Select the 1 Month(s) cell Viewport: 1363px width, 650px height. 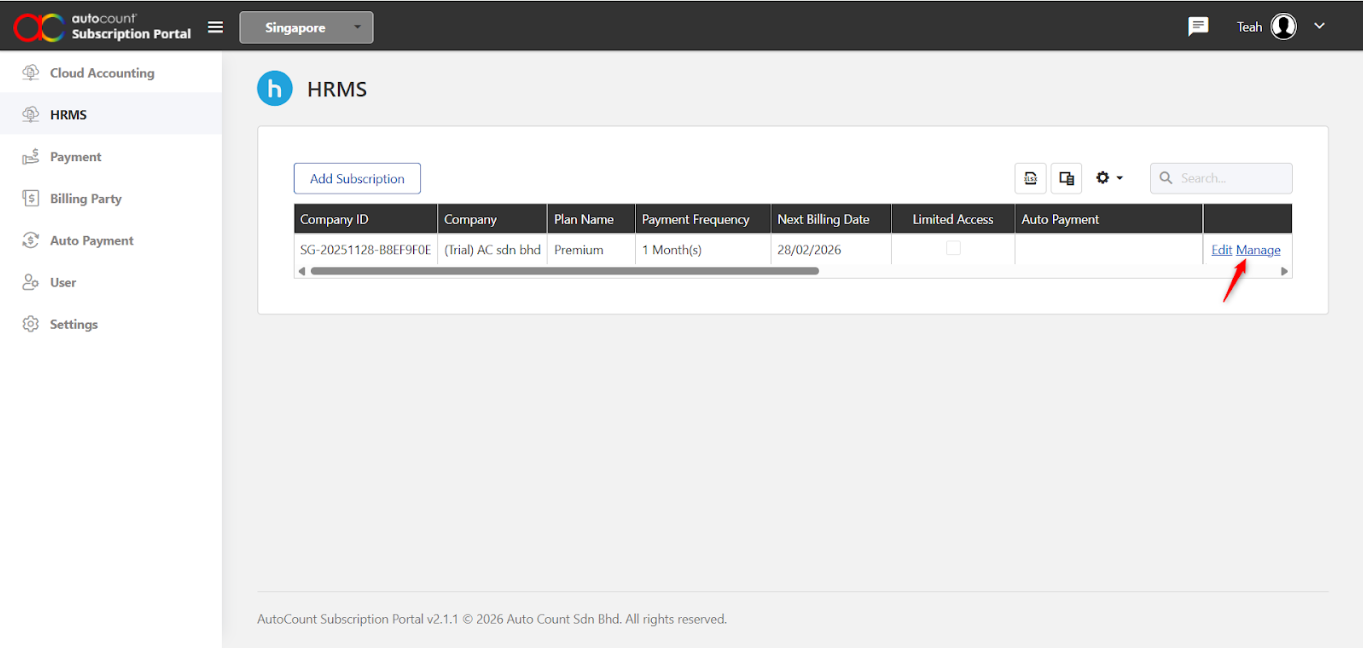[703, 250]
